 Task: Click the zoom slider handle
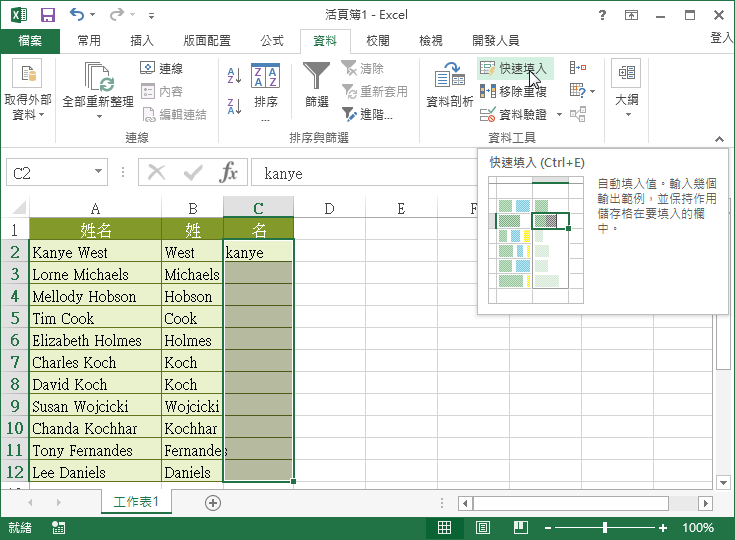(x=605, y=528)
